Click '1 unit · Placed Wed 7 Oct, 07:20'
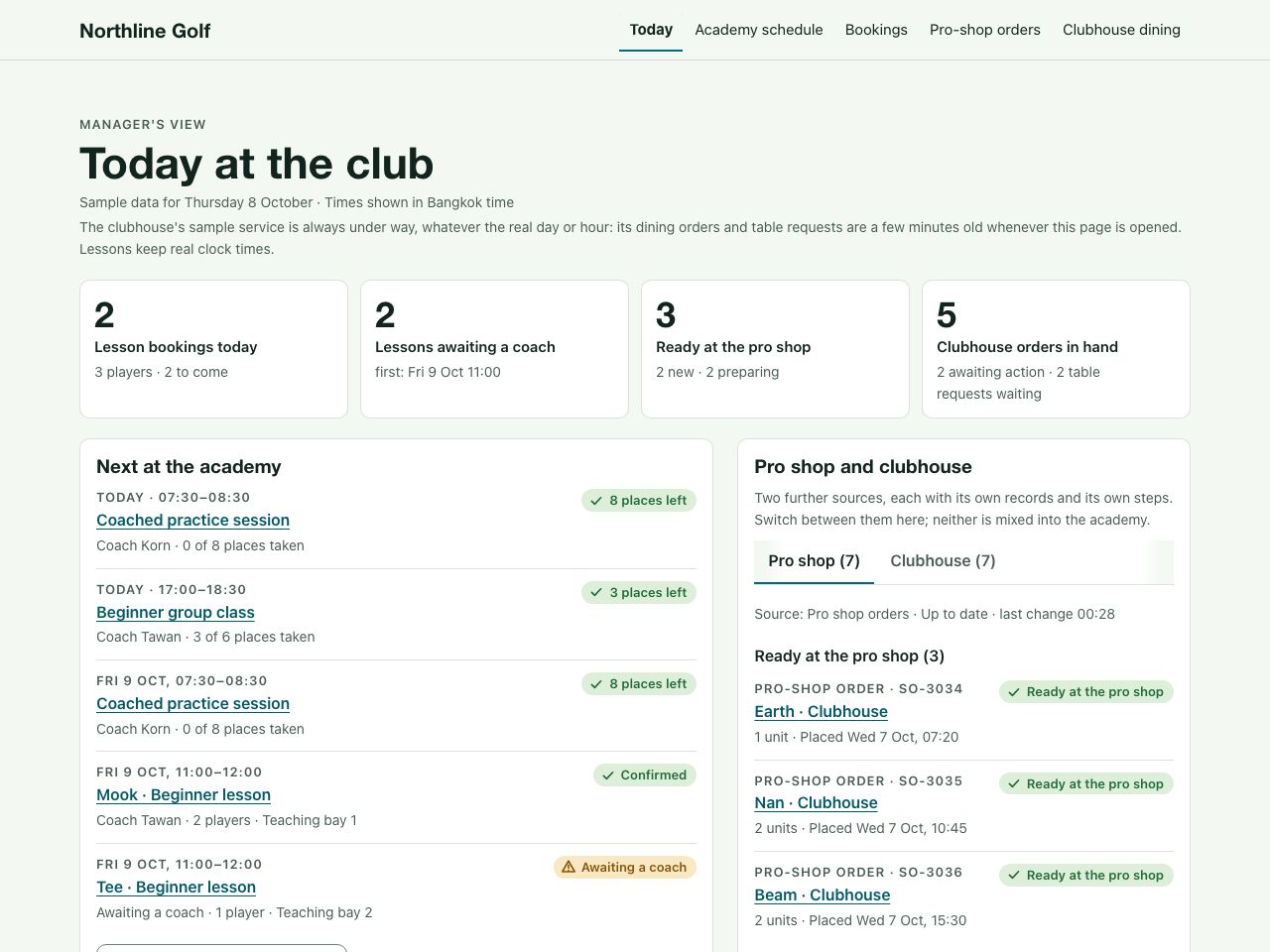 pyautogui.click(x=856, y=738)
